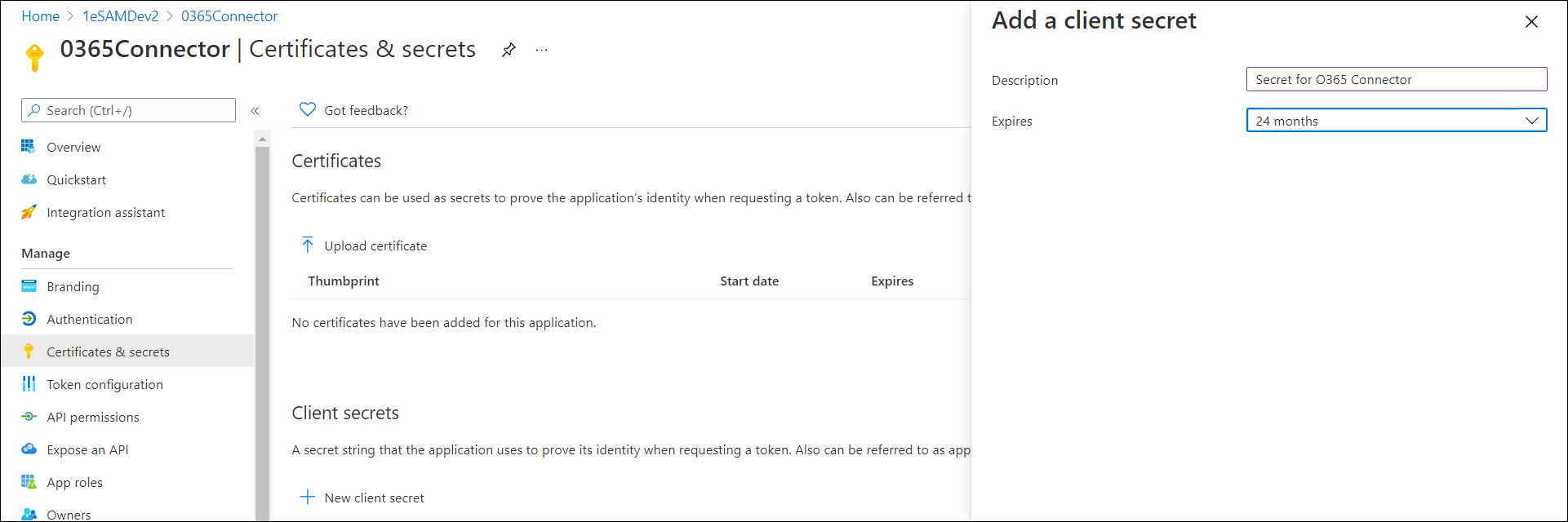Image resolution: width=1568 pixels, height=522 pixels.
Task: Click the sidebar vertical scrollbar
Action: coord(262,326)
